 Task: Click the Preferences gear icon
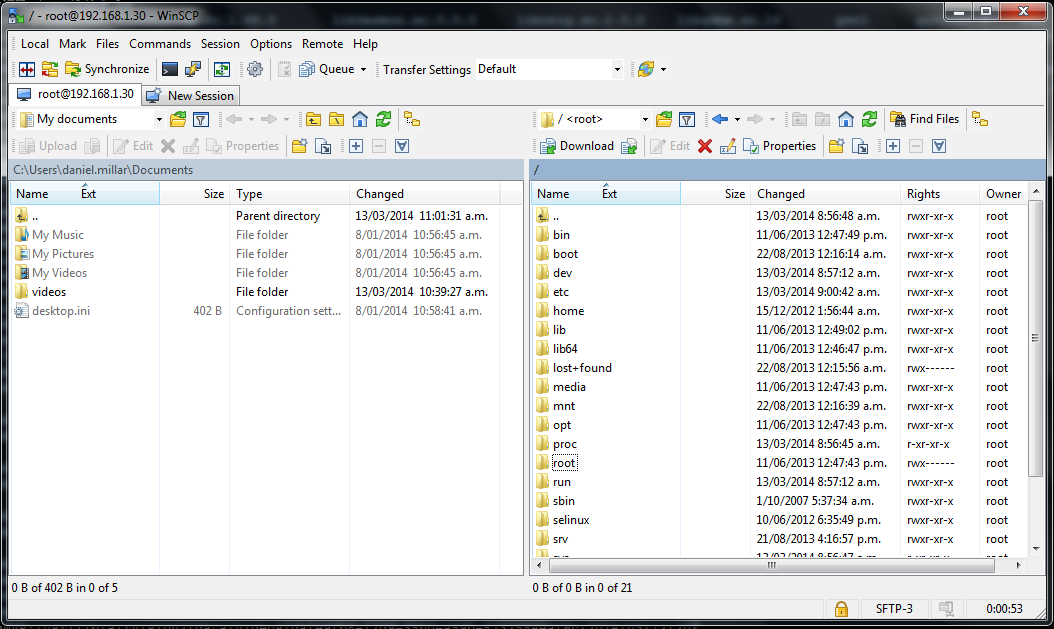tap(255, 69)
